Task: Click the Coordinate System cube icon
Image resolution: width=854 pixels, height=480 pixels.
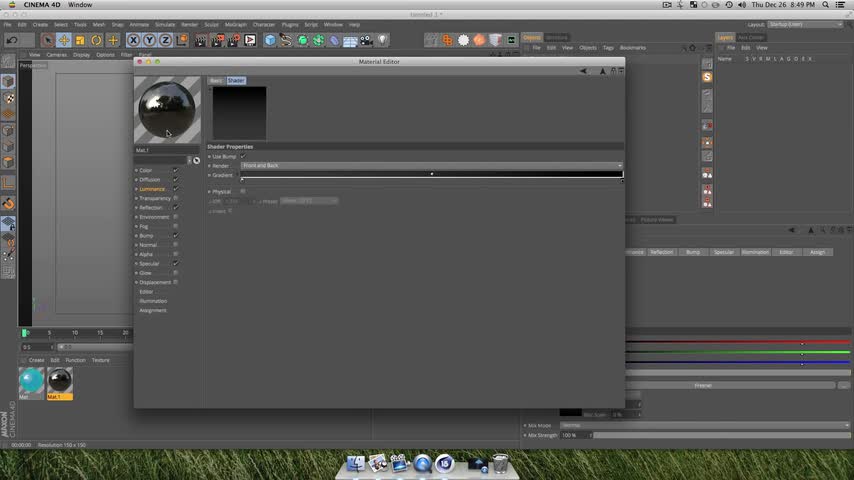Action: 182,40
